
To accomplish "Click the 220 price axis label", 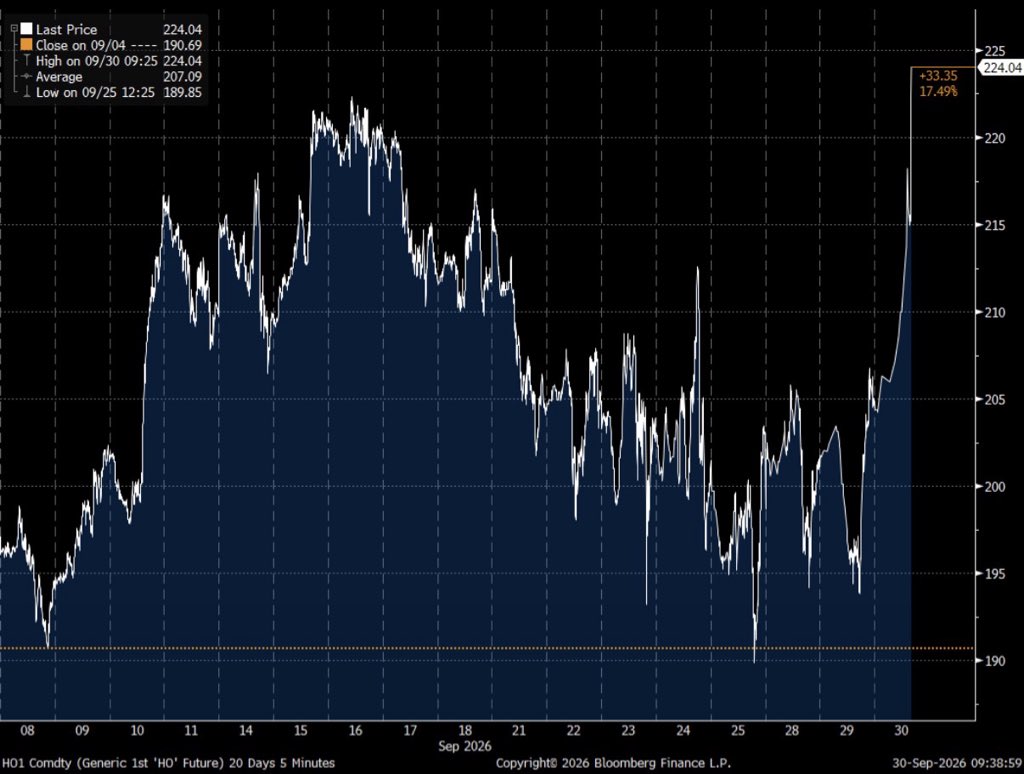I will point(996,138).
